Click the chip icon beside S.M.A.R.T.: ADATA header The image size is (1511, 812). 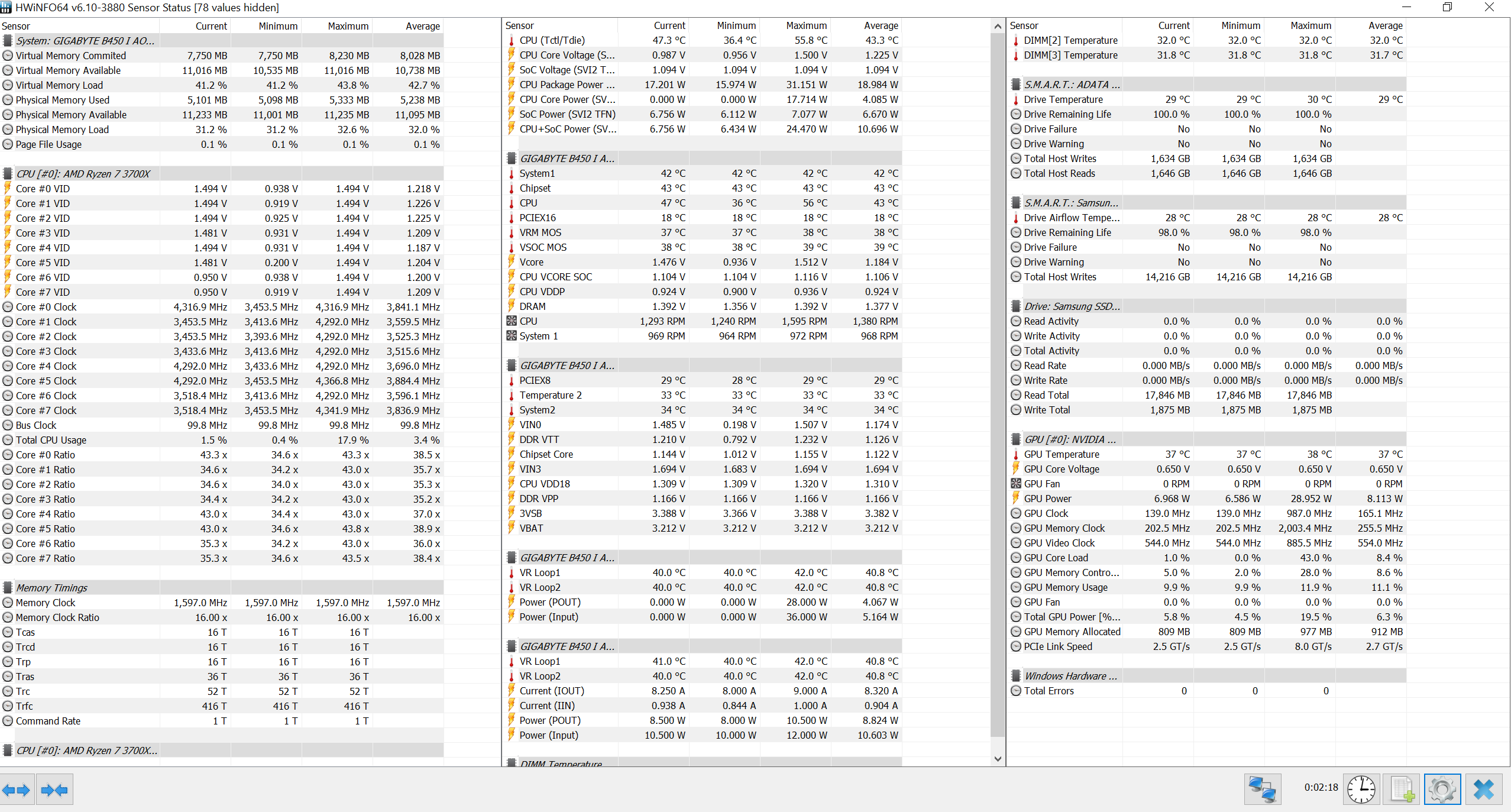[1016, 85]
